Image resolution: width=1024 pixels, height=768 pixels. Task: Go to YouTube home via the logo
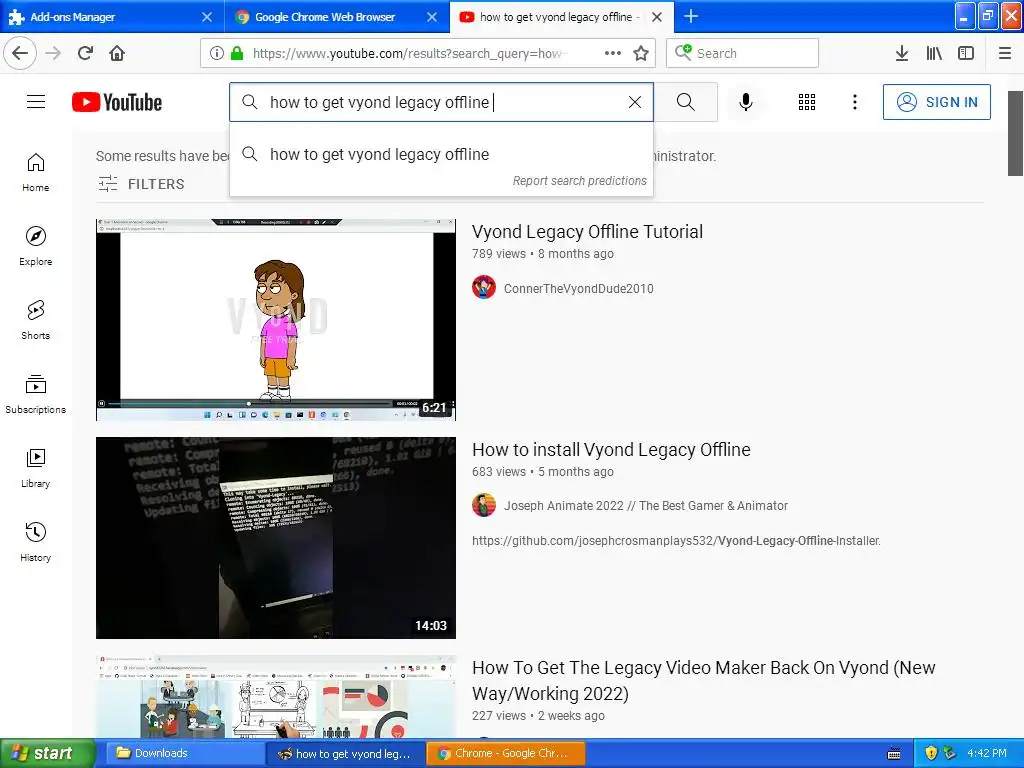click(x=117, y=102)
